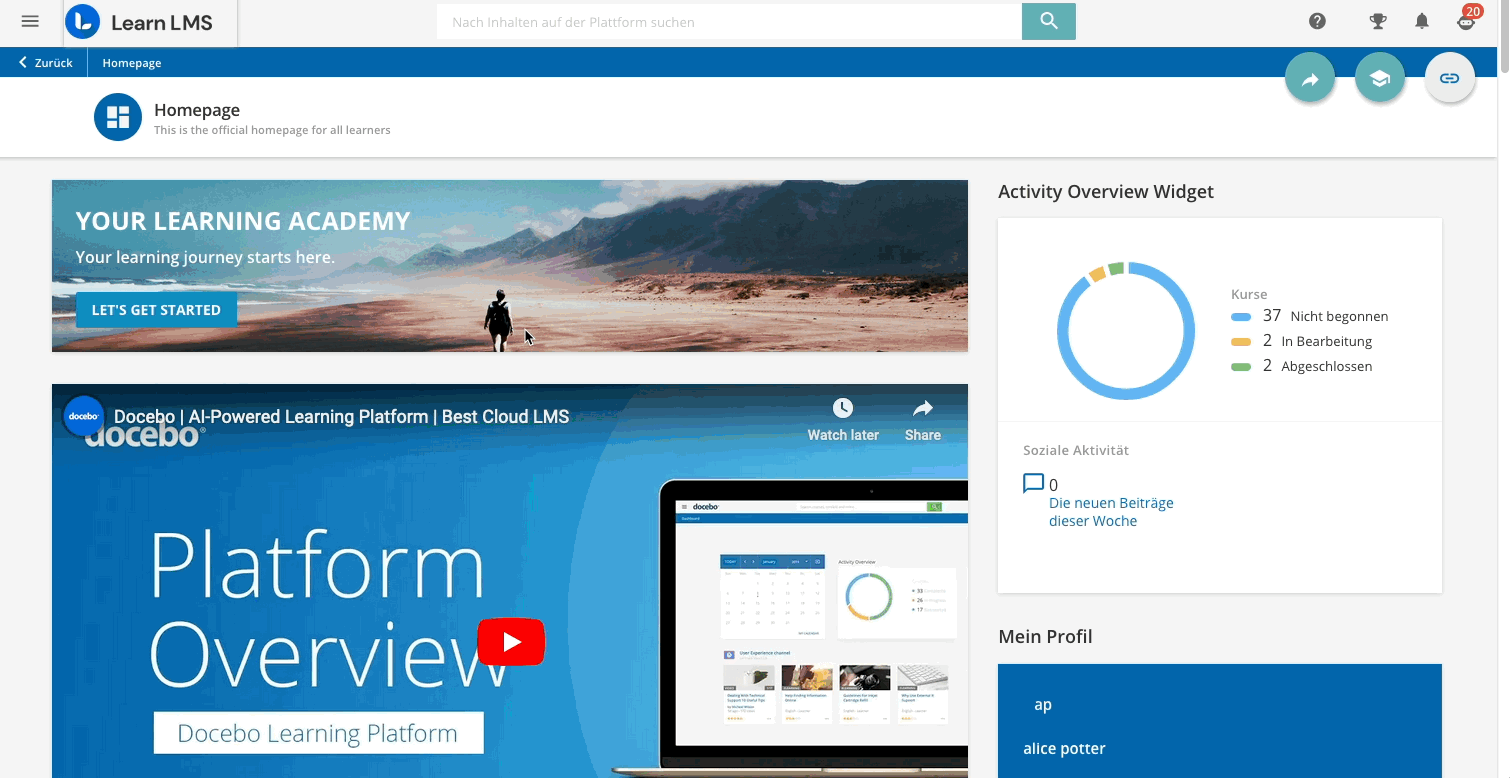
Task: Click the 'Mein Profil' heading
Action: [x=1045, y=637]
